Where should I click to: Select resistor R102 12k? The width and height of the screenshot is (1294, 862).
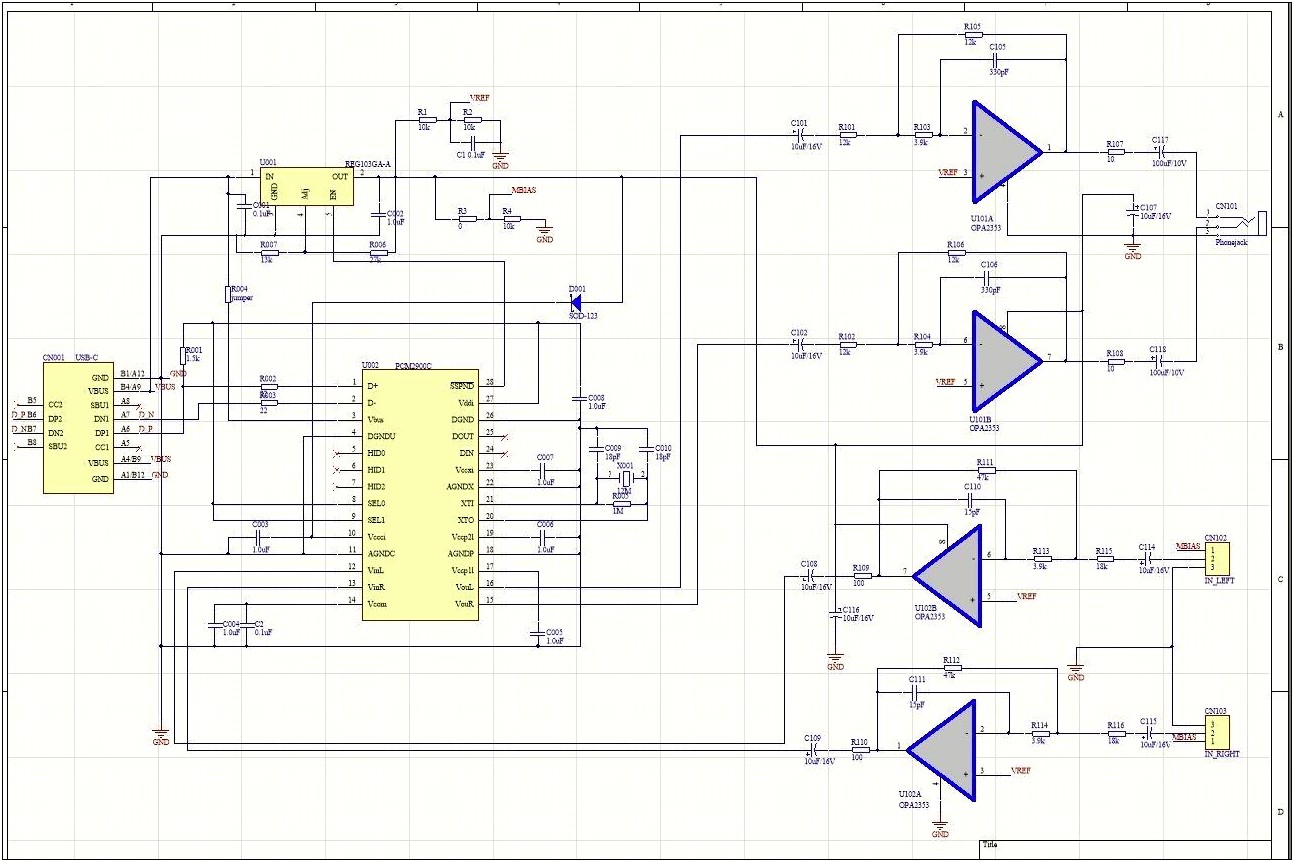coord(848,344)
